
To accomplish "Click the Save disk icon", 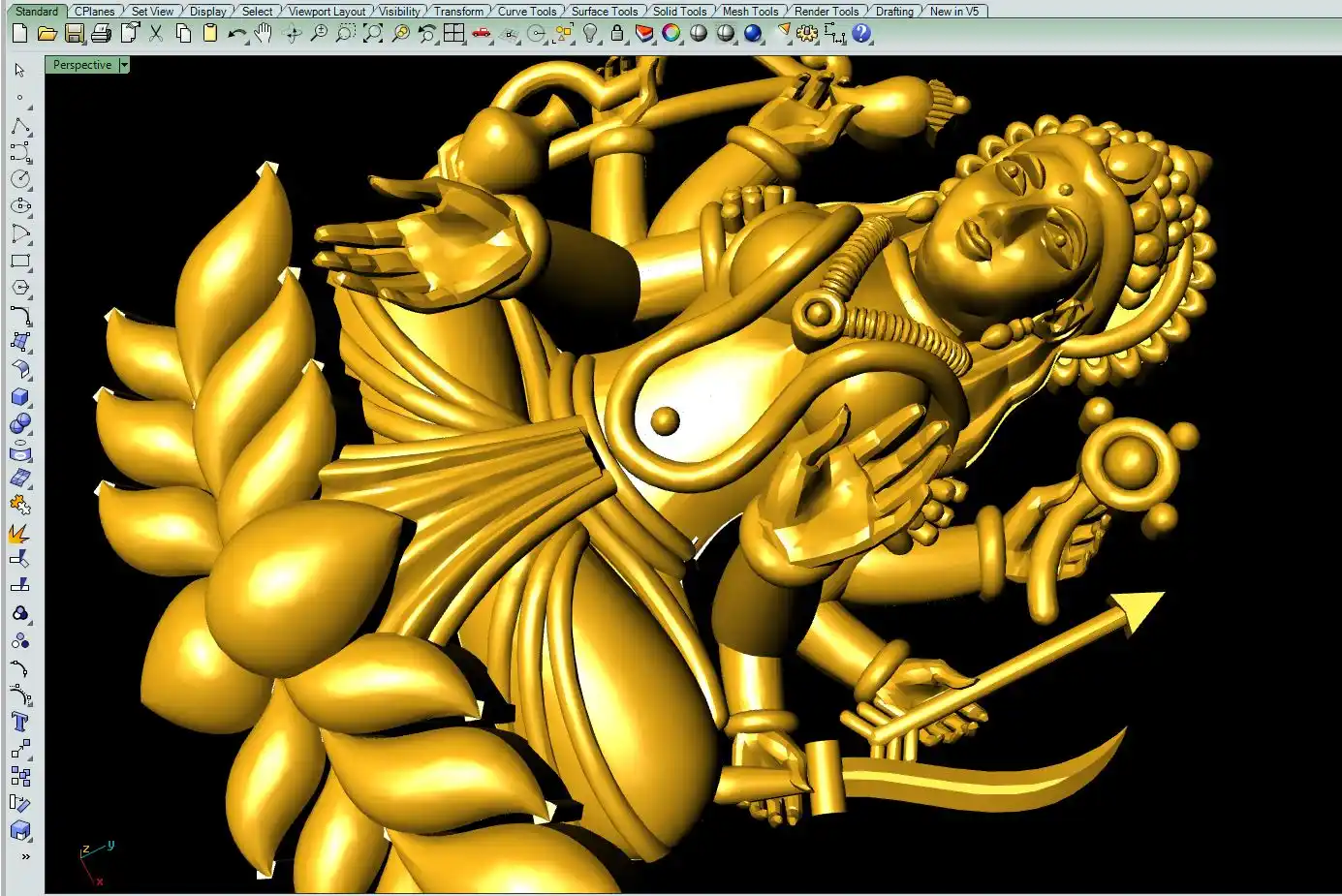I will click(x=74, y=34).
